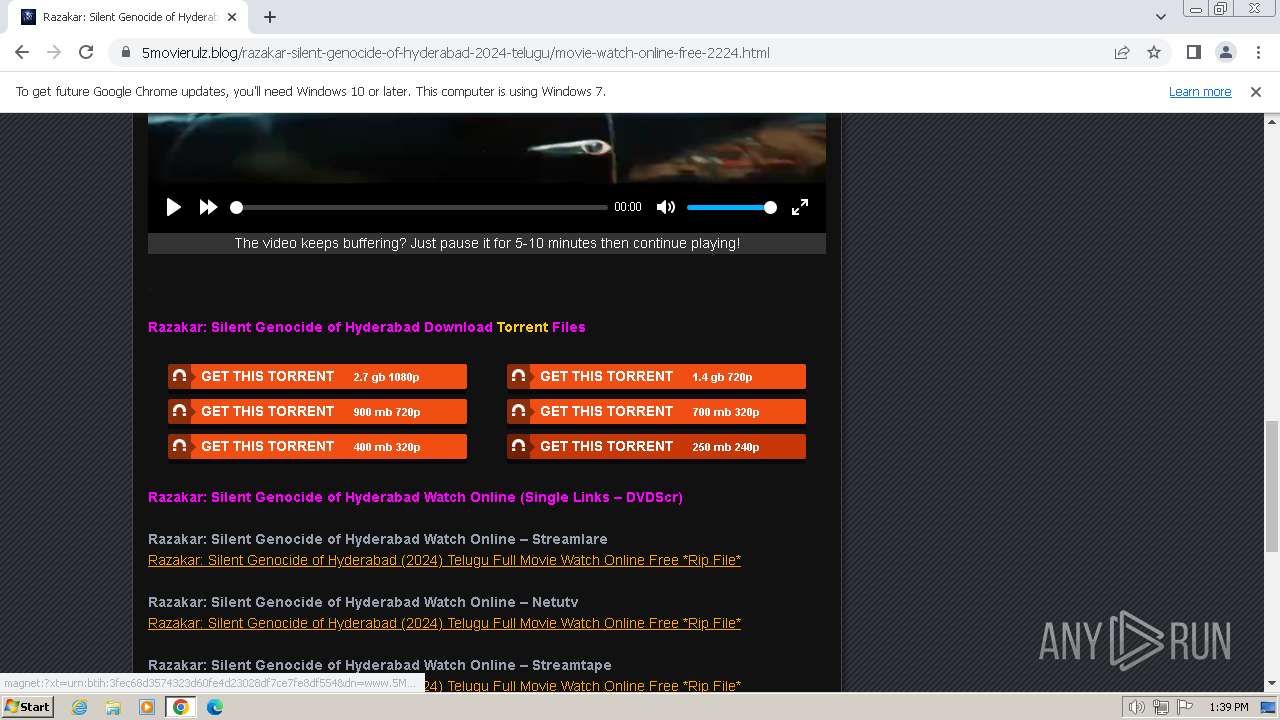Adjust the blue volume slider
Image resolution: width=1280 pixels, height=720 pixels.
click(731, 207)
